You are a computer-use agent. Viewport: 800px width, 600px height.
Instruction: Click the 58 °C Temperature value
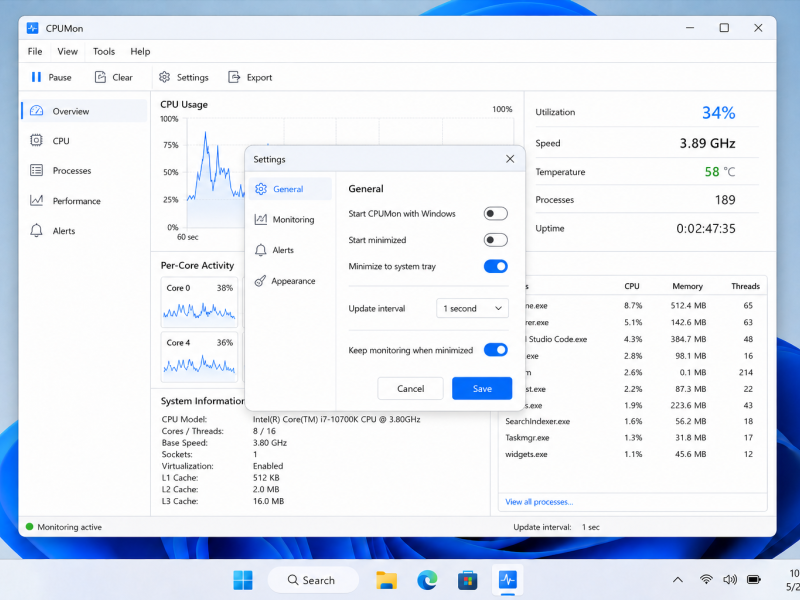pyautogui.click(x=720, y=171)
